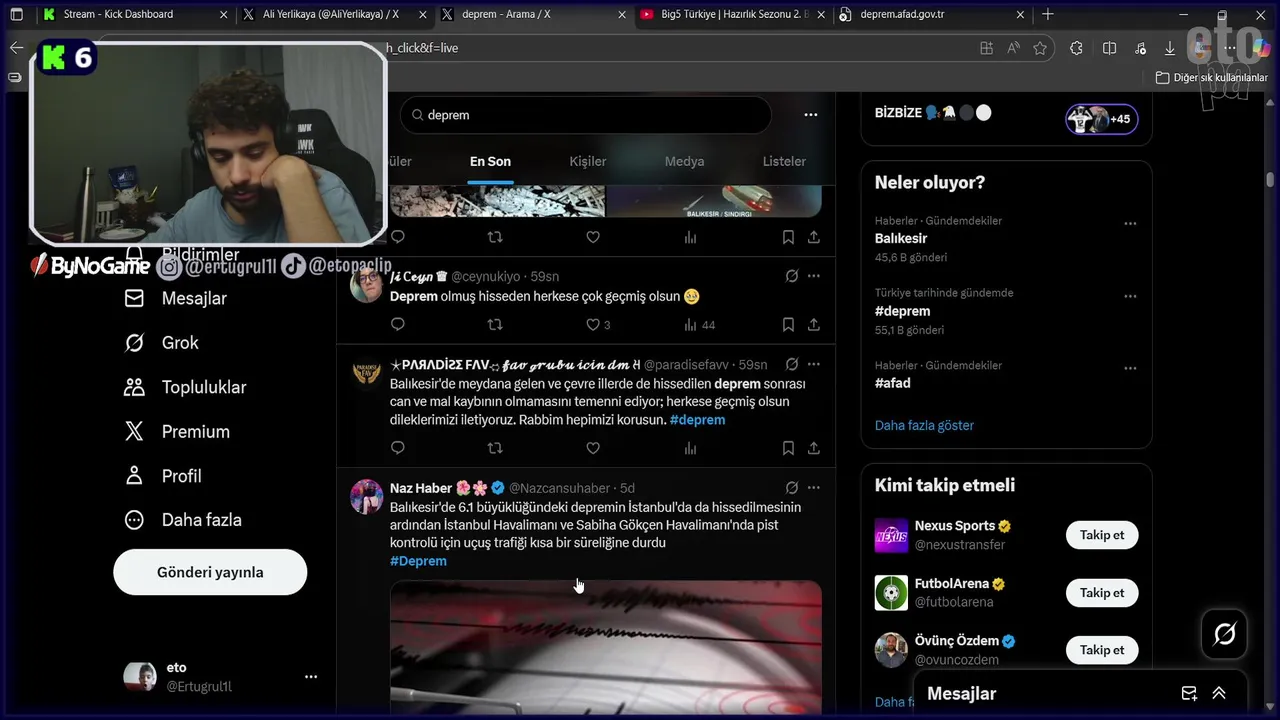Bookmark the topmost tweet with Balıkesir image
The width and height of the screenshot is (1280, 720).
click(x=788, y=237)
